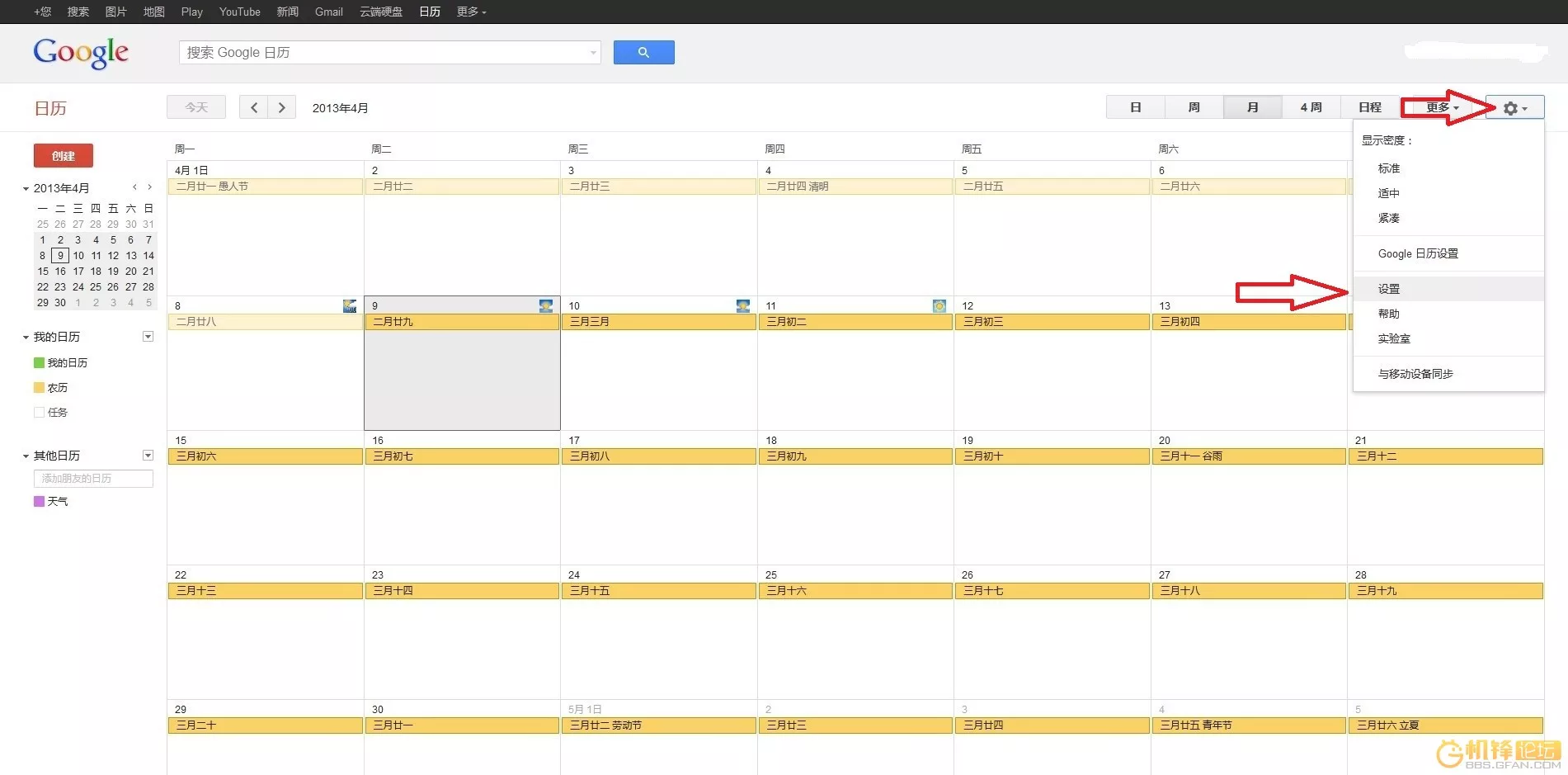Mini calendar previous month arrow

coord(134,187)
